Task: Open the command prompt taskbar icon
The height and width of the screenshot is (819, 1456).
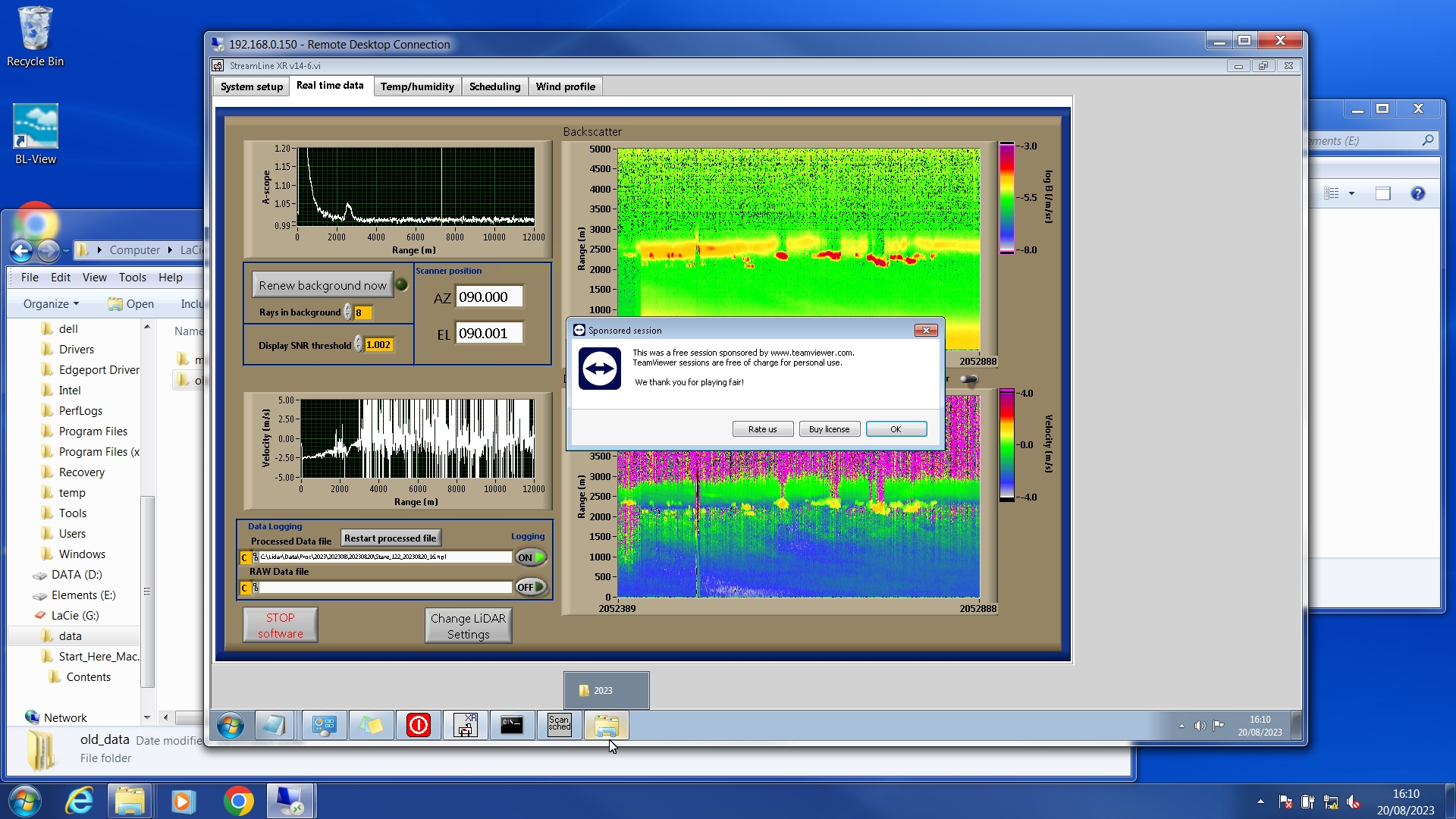Action: 512,726
